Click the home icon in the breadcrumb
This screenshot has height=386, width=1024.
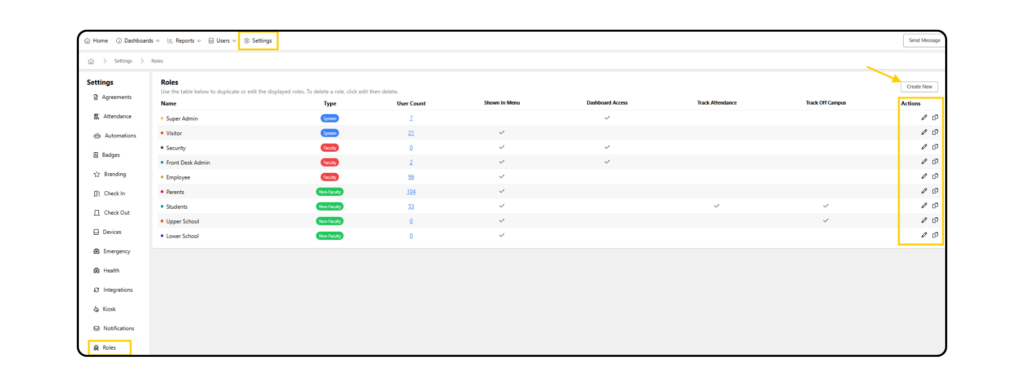tap(91, 61)
